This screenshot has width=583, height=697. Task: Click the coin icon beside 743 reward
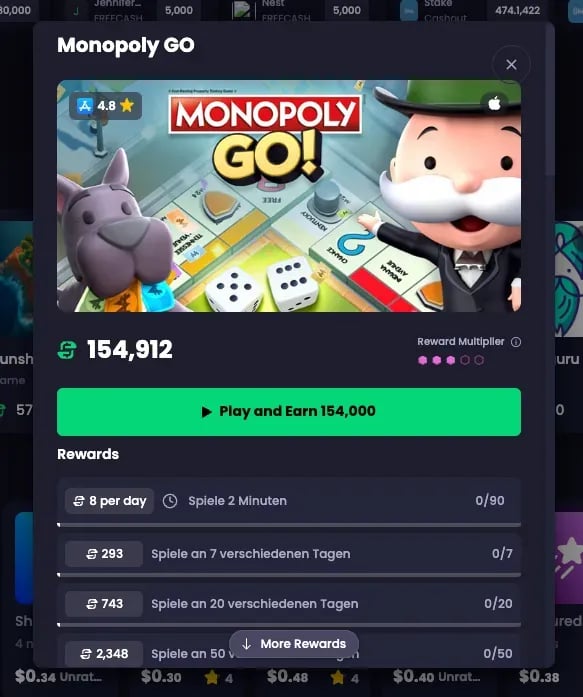(92, 604)
